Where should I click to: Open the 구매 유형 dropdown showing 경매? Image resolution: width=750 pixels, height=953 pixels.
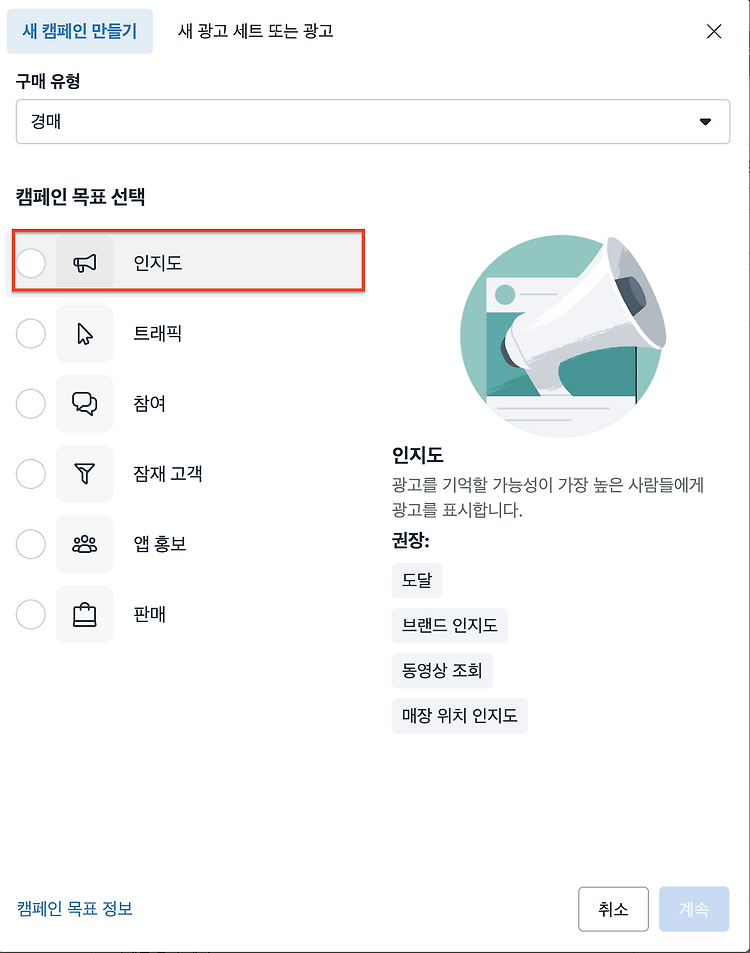click(x=373, y=122)
